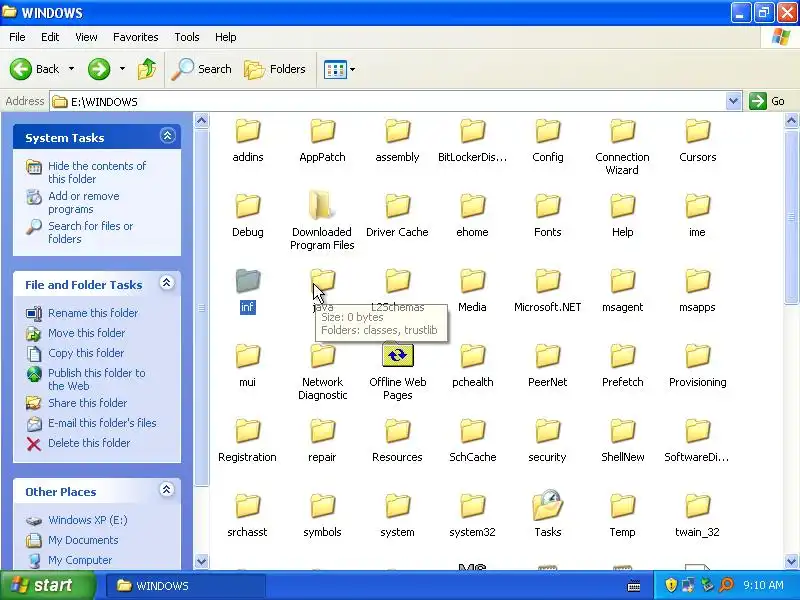Click the file list scroll up arrow
The image size is (800, 600).
791,121
